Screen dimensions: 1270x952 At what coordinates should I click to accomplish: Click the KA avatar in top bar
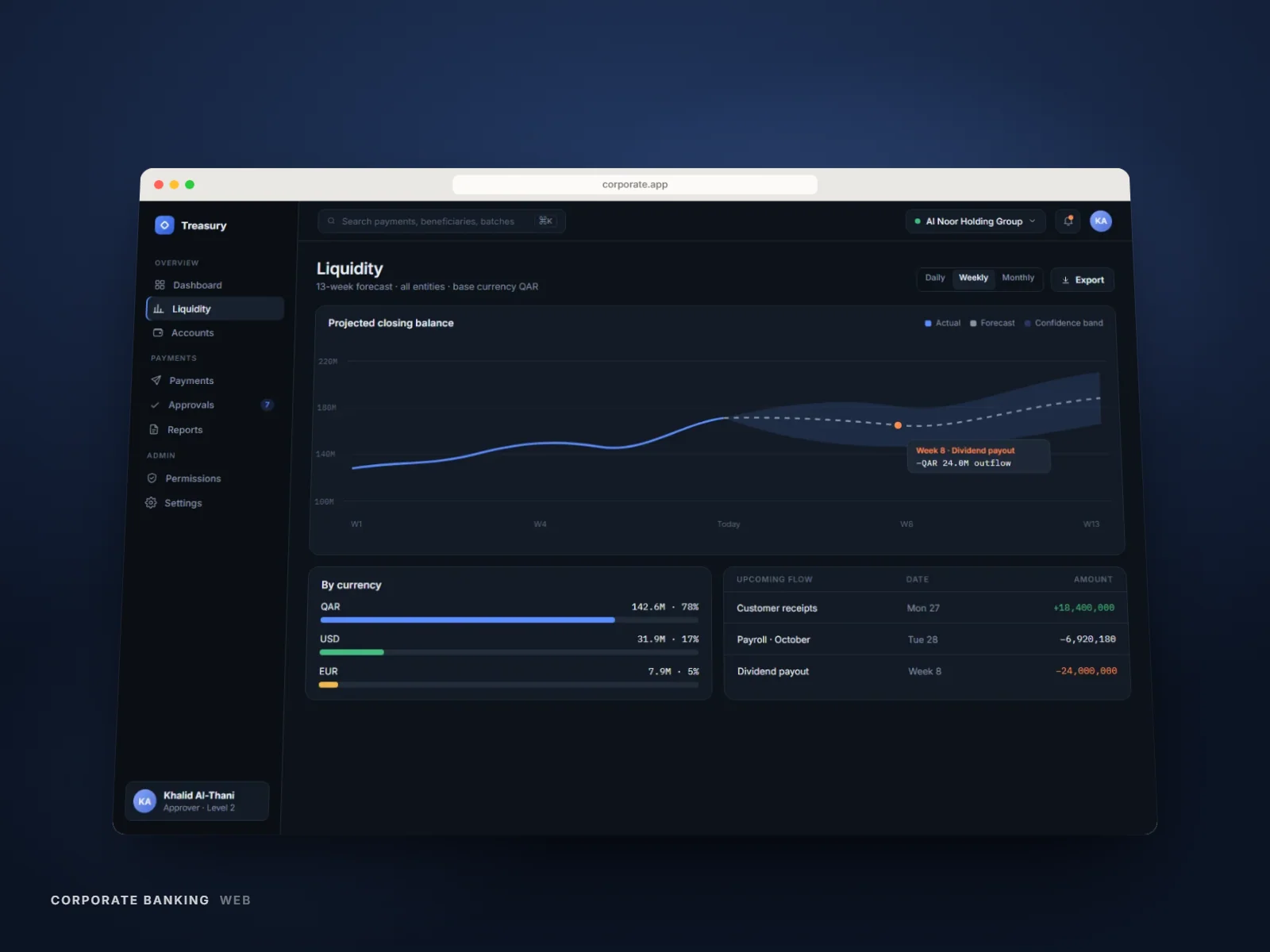pyautogui.click(x=1100, y=221)
